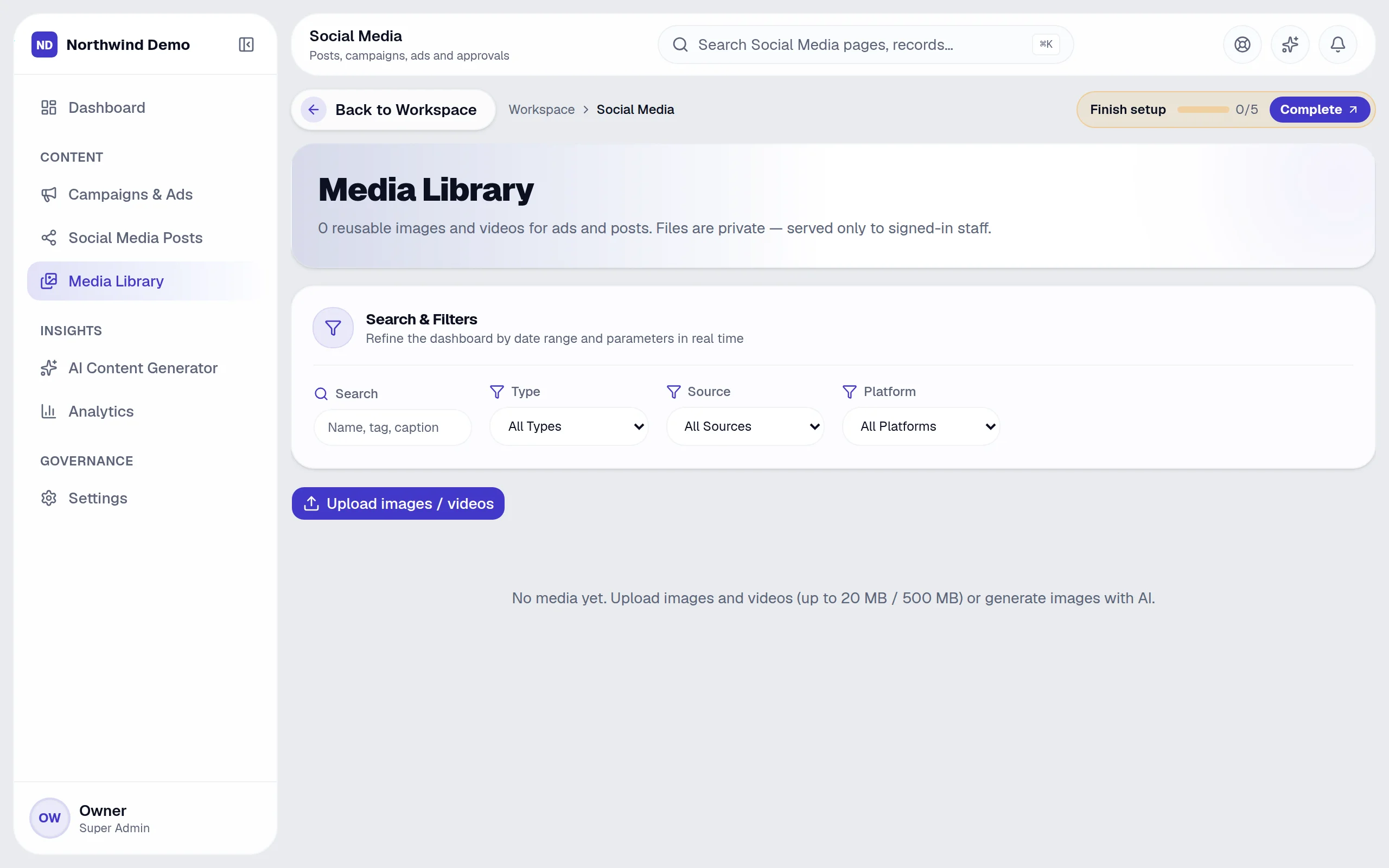1389x868 pixels.
Task: Click the Dashboard grid icon
Action: click(49, 107)
